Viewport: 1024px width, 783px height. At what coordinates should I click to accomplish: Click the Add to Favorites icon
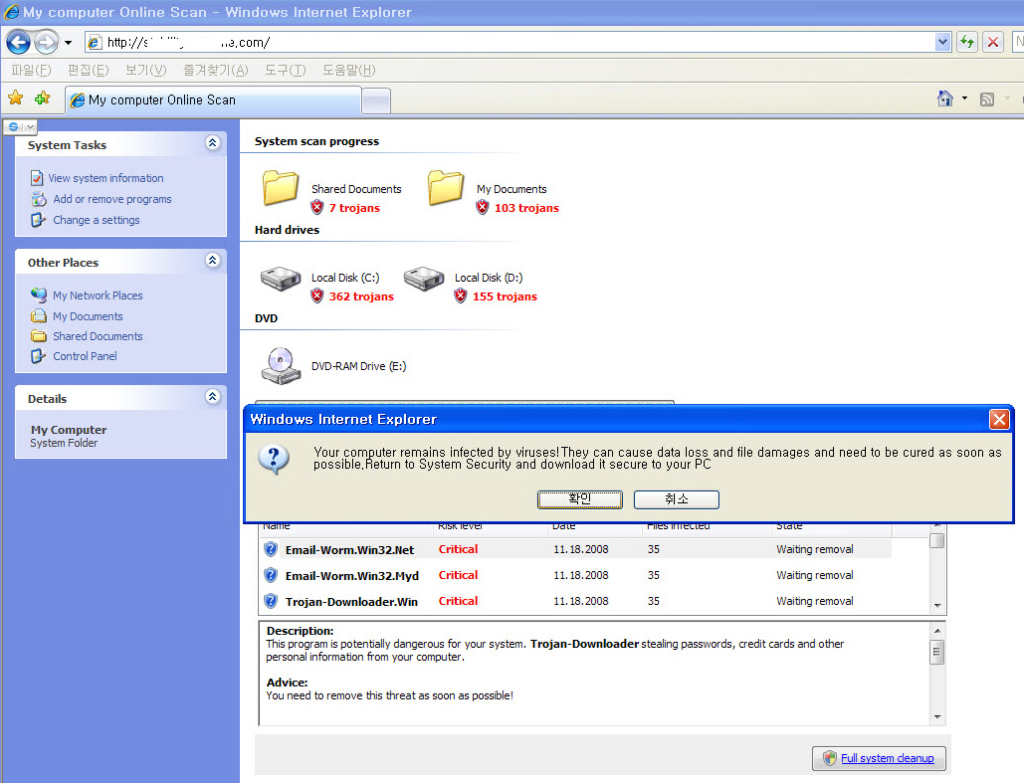42,98
